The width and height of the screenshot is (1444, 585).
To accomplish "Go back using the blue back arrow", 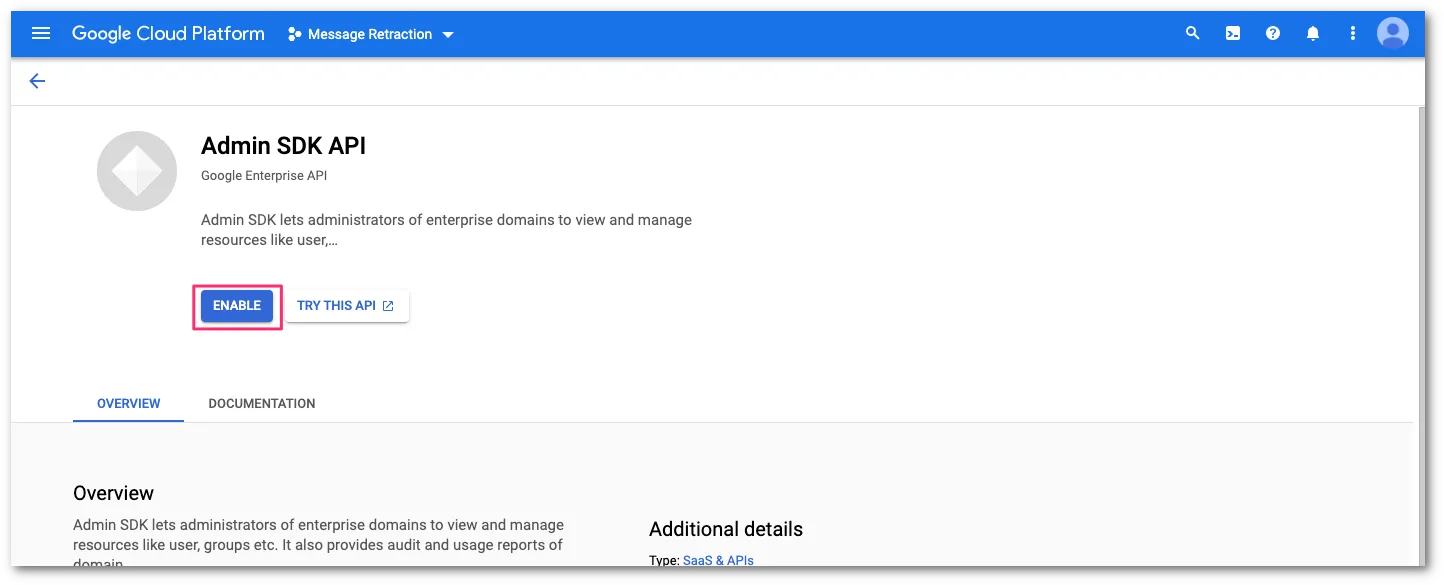I will pyautogui.click(x=36, y=80).
